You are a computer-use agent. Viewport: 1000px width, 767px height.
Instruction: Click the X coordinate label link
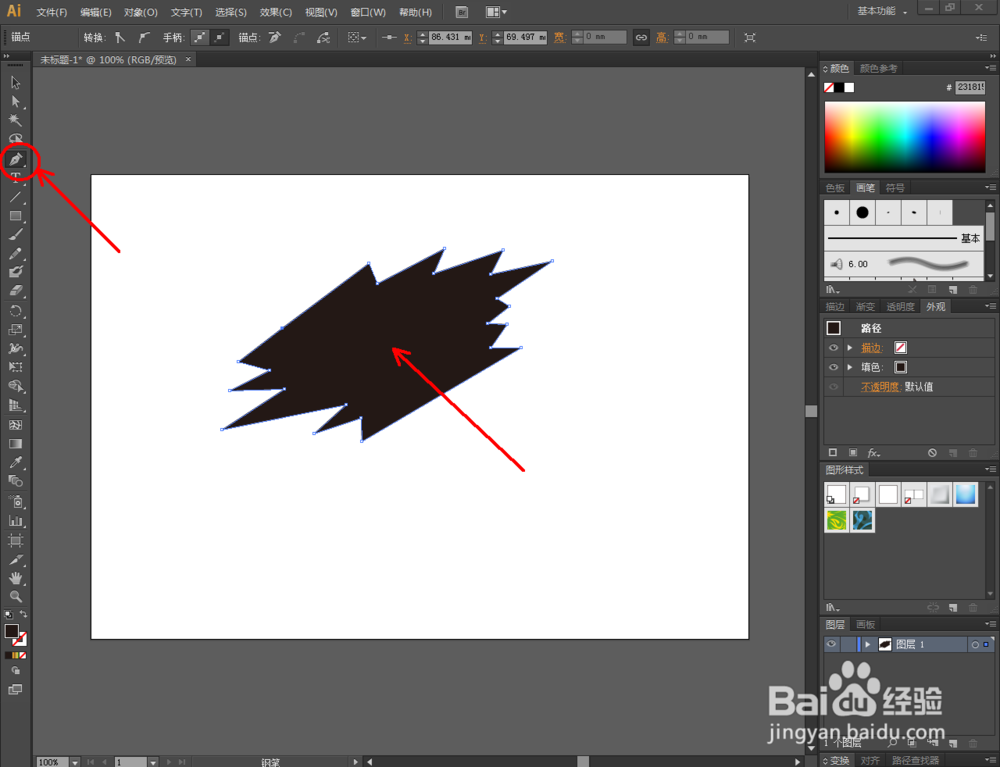pos(407,38)
